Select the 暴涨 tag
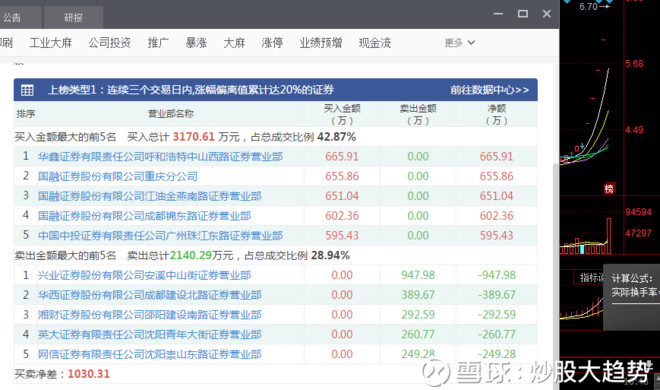This screenshot has height=390, width=660. [196, 43]
